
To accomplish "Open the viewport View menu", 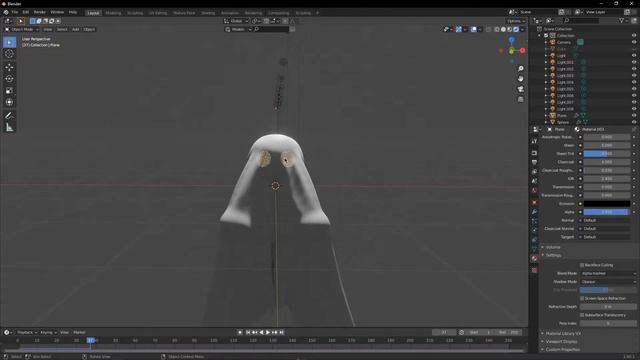I will 48,29.
